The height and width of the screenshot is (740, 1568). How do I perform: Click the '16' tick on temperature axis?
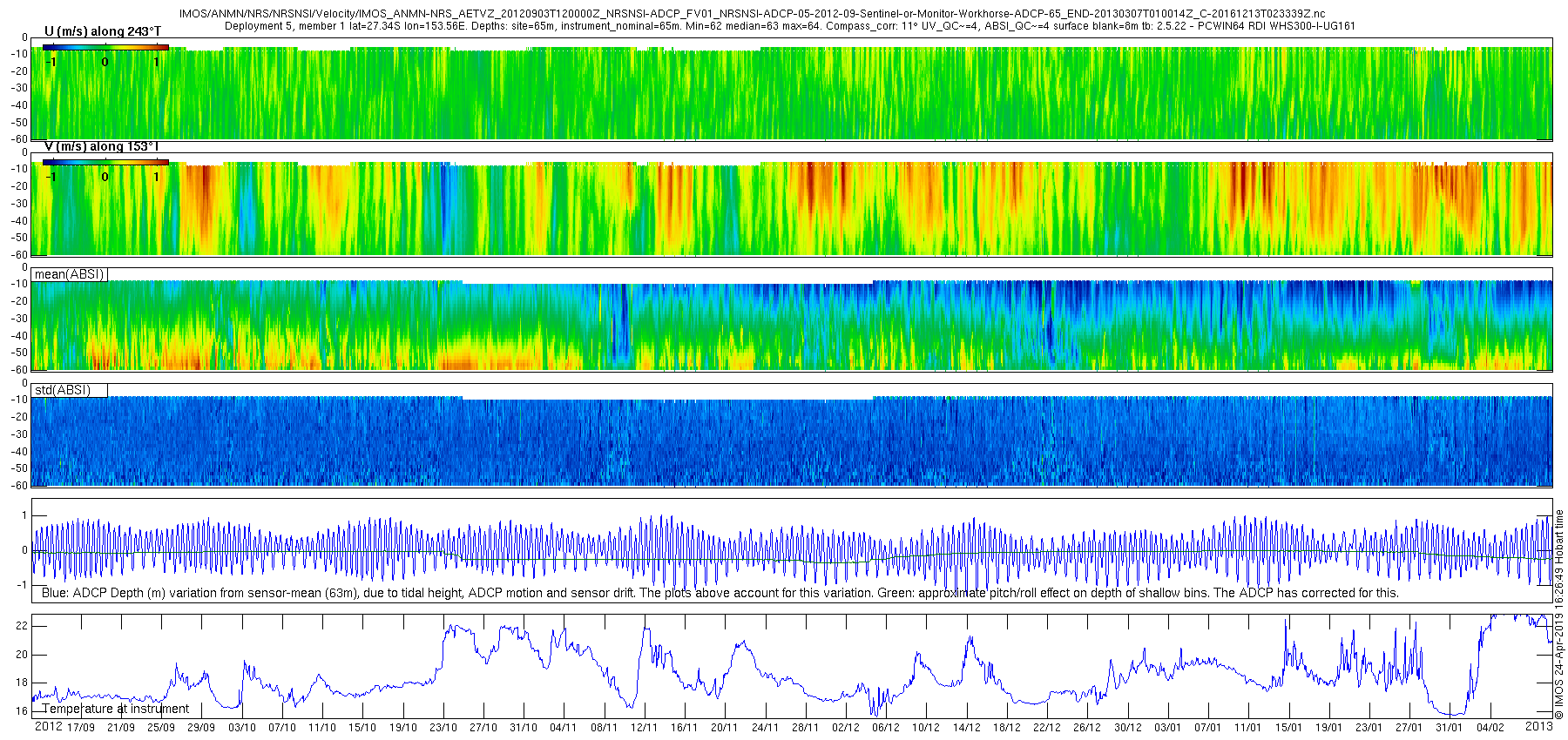[22, 711]
